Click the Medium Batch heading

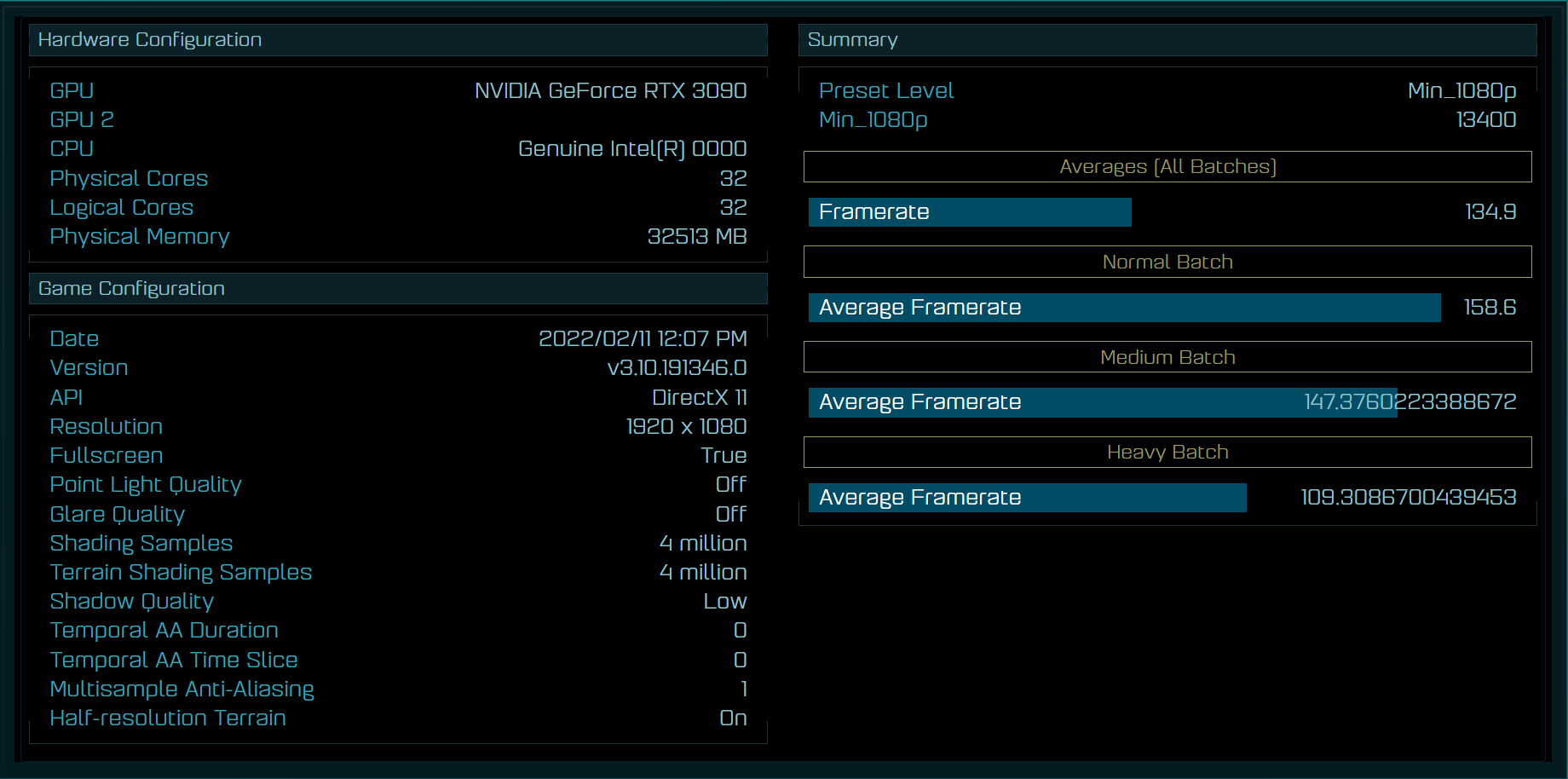(x=1167, y=358)
